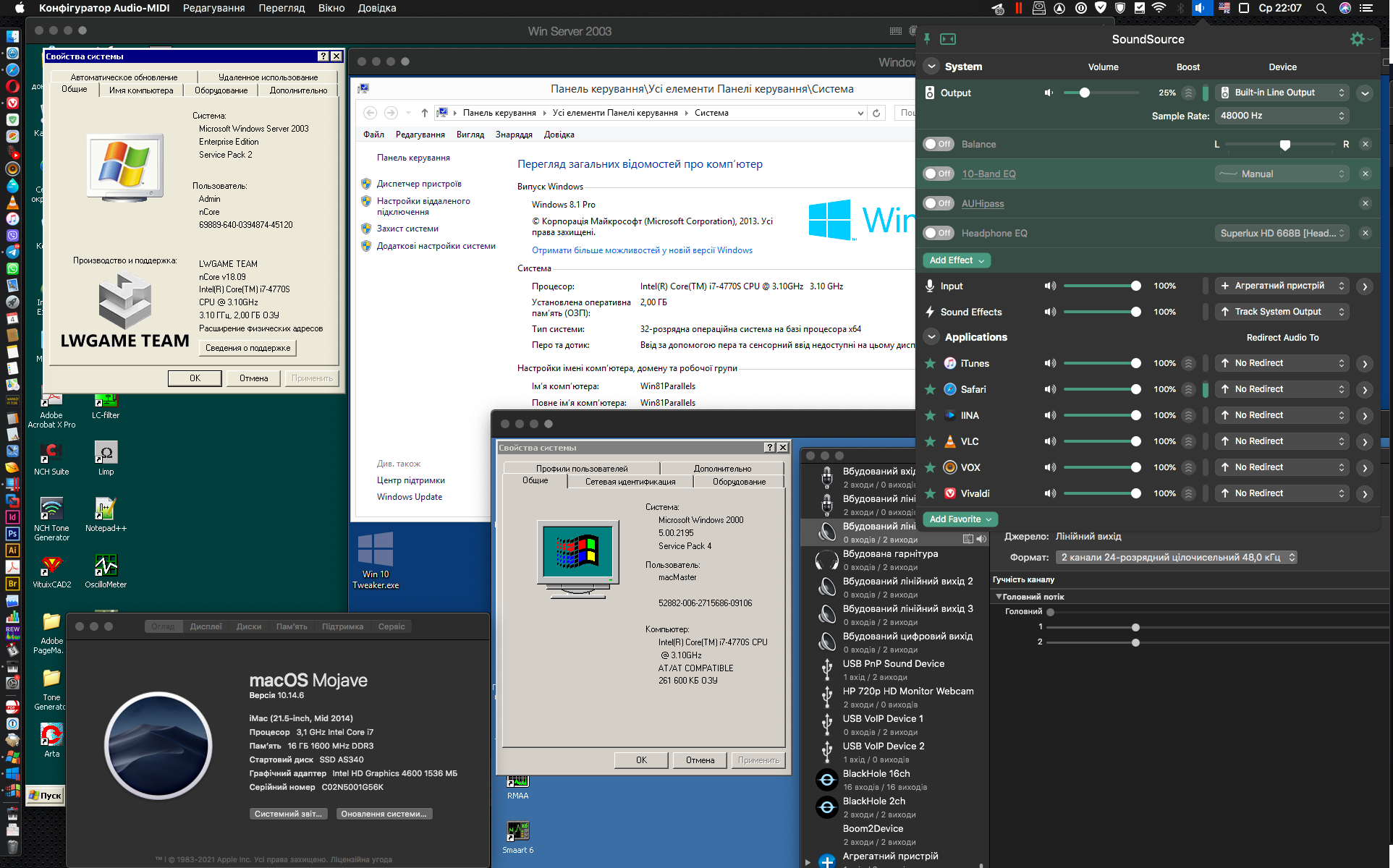Mute iTunes volume speaker icon
The image size is (1393, 868).
1050,363
